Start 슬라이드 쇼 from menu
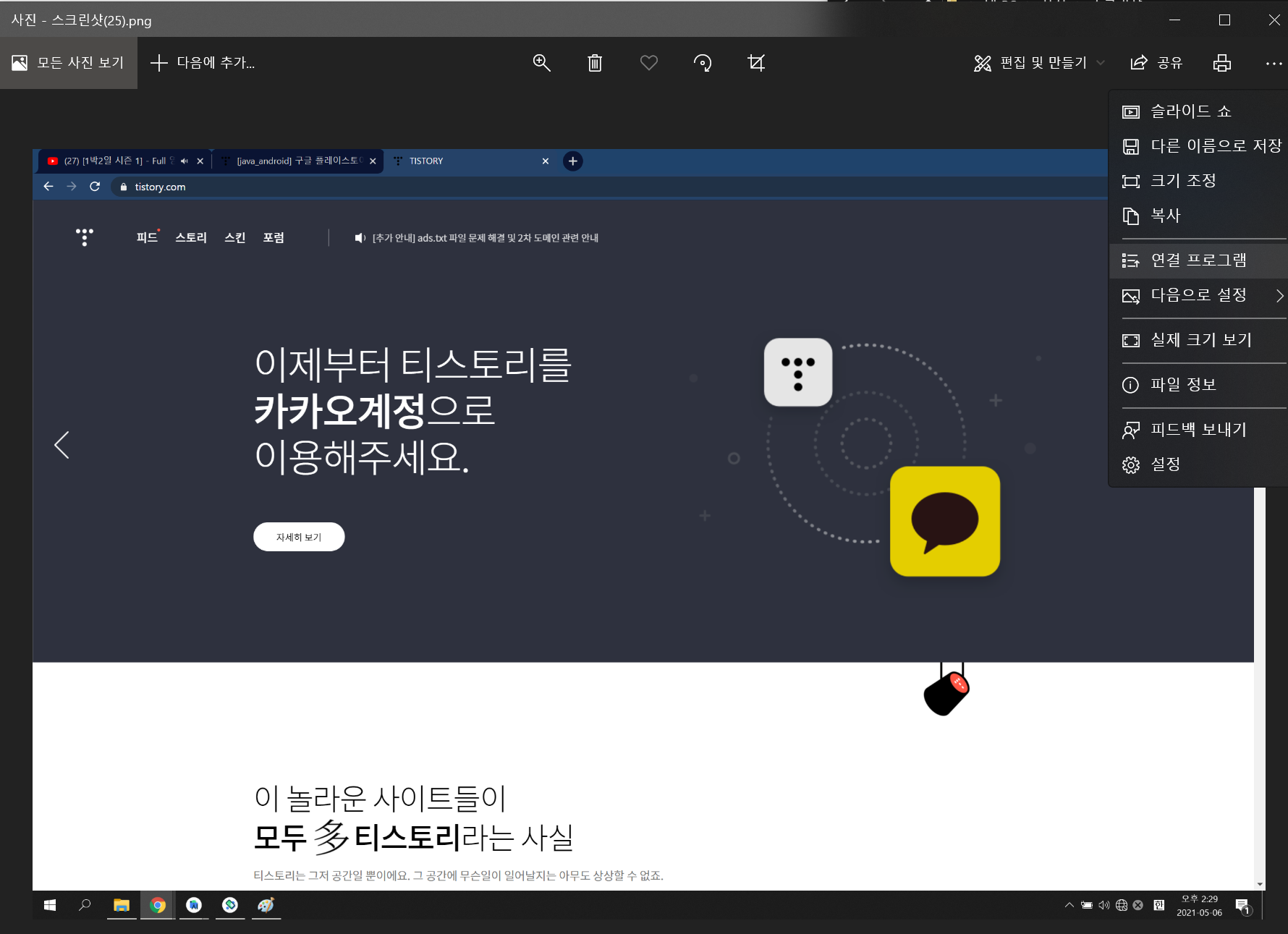The image size is (1288, 934). pyautogui.click(x=1198, y=111)
